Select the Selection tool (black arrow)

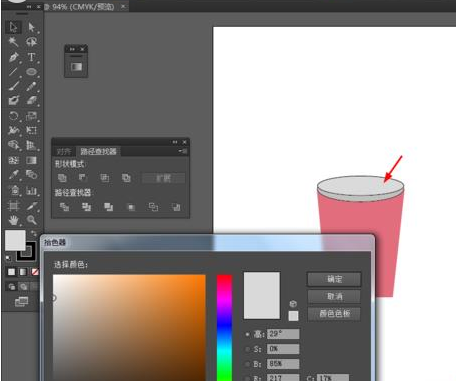point(13,27)
